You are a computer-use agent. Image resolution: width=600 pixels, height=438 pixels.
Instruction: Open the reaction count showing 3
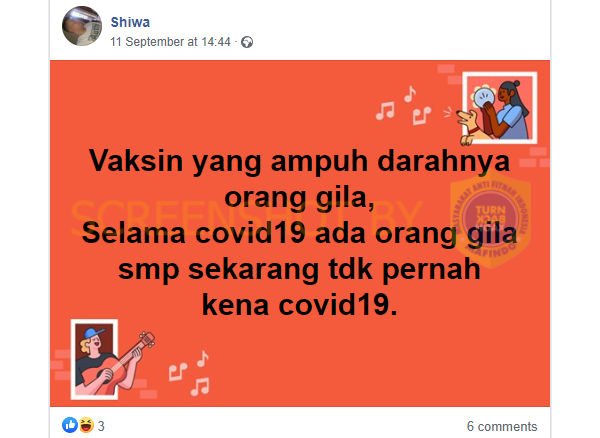(x=101, y=426)
